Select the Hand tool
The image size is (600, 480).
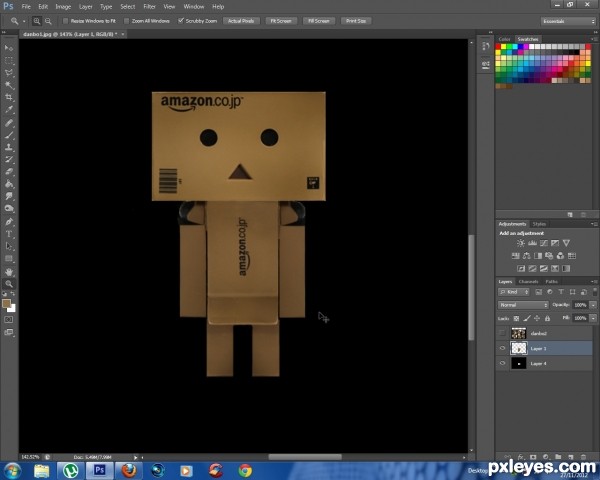9,272
